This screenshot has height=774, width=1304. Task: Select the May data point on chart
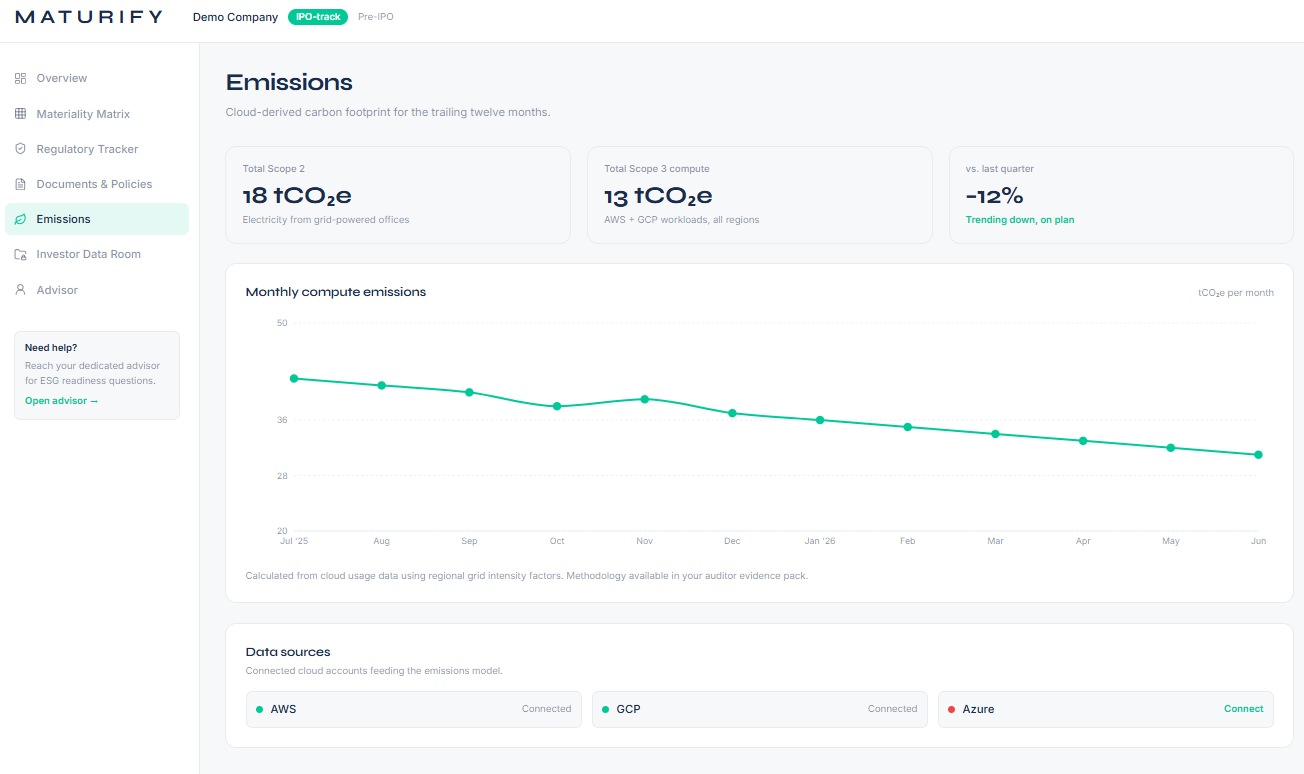click(1171, 448)
